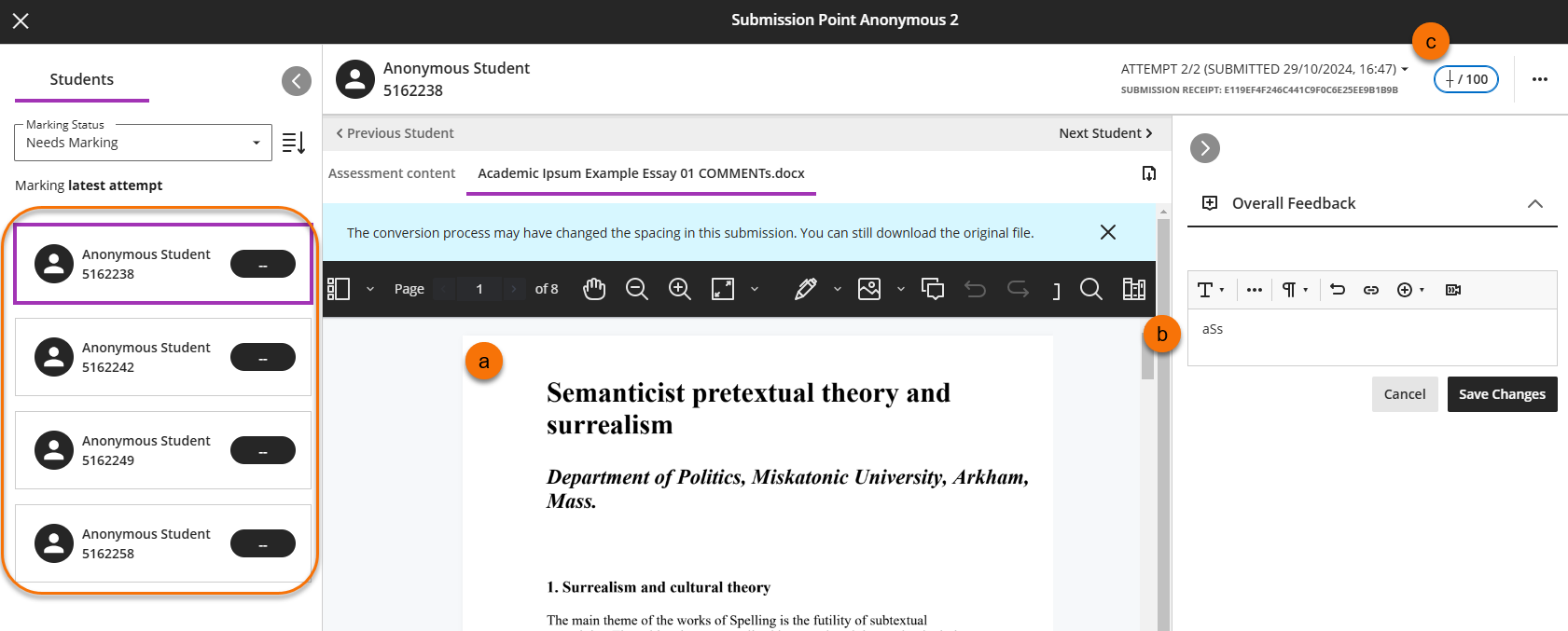
Task: Zoom in on the document
Action: click(680, 289)
